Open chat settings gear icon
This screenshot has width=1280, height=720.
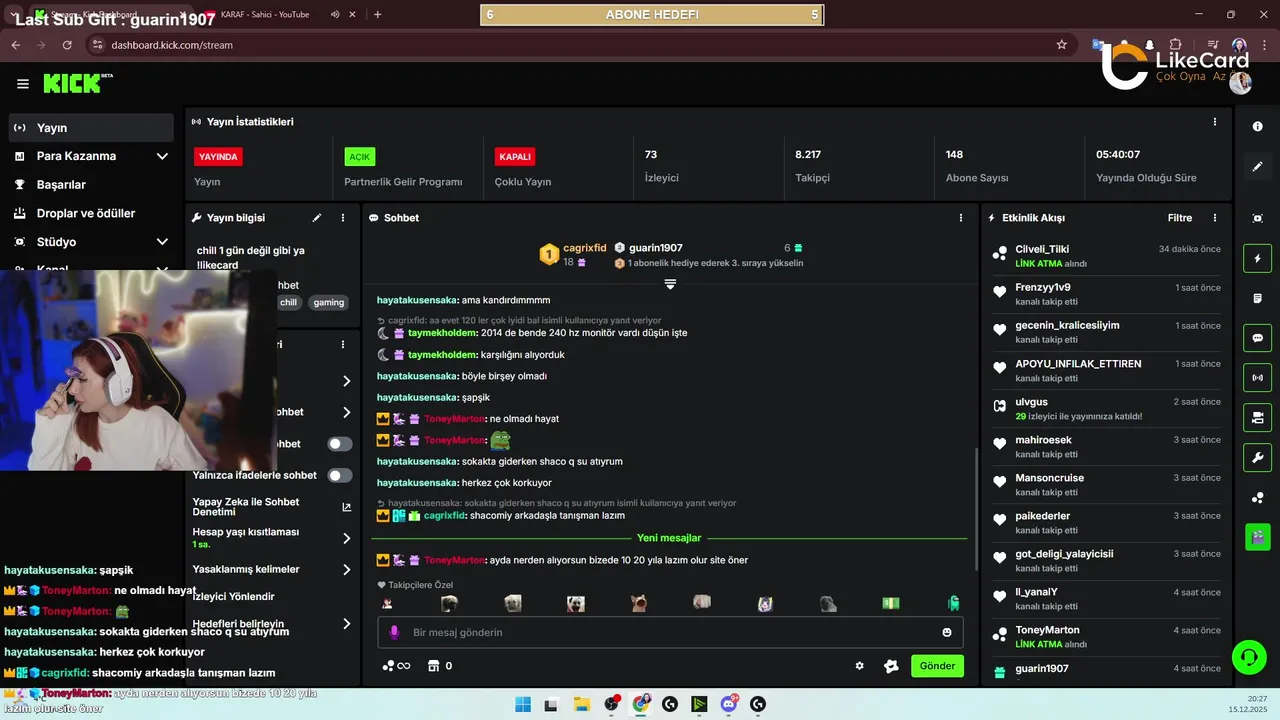(859, 666)
